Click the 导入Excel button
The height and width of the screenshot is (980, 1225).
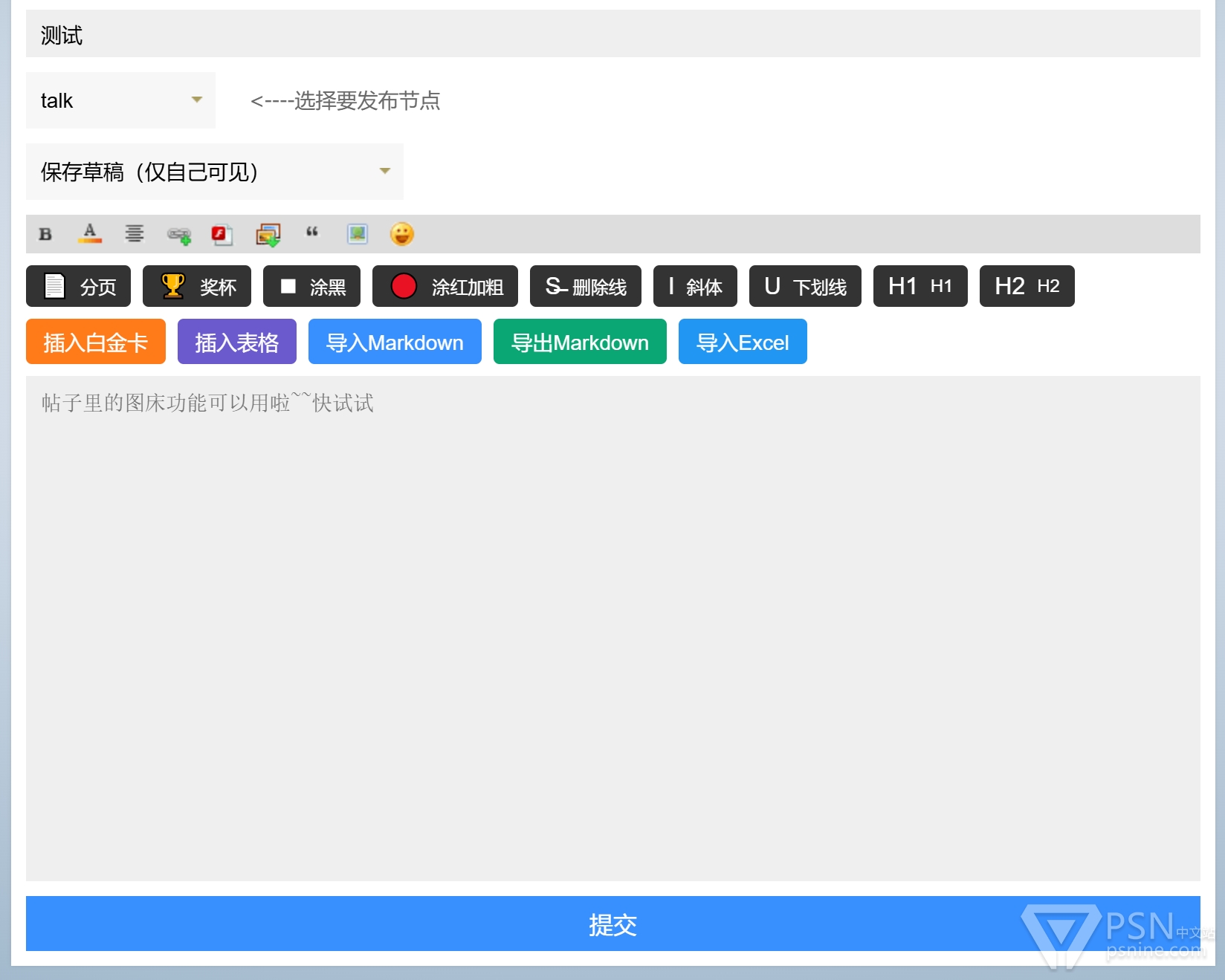(742, 342)
